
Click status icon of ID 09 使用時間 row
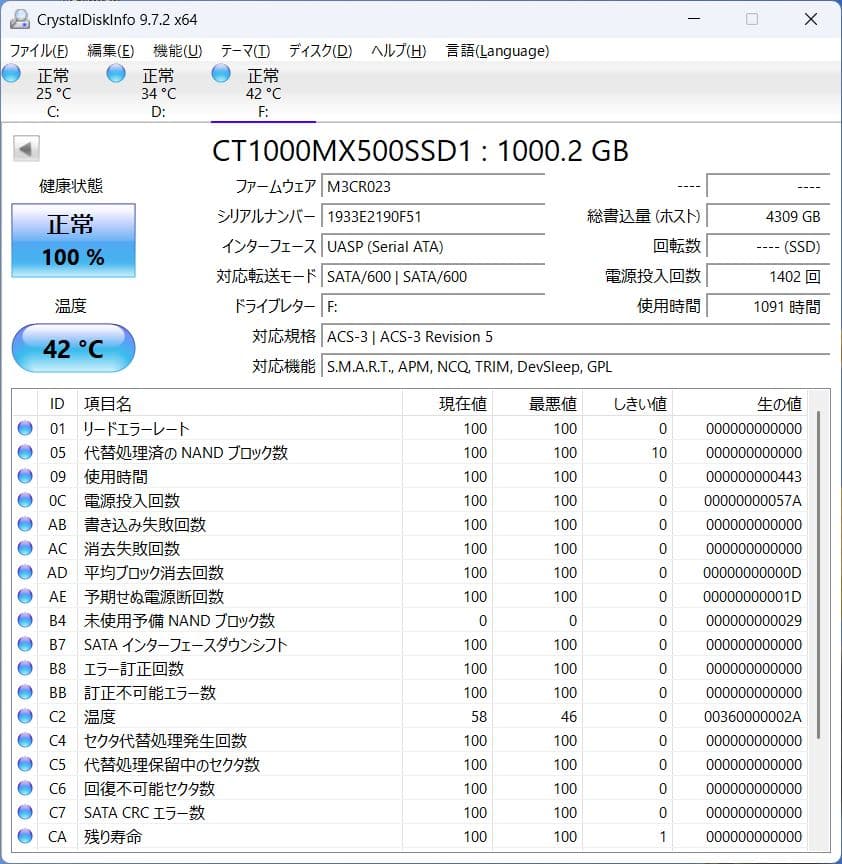pyautogui.click(x=25, y=476)
